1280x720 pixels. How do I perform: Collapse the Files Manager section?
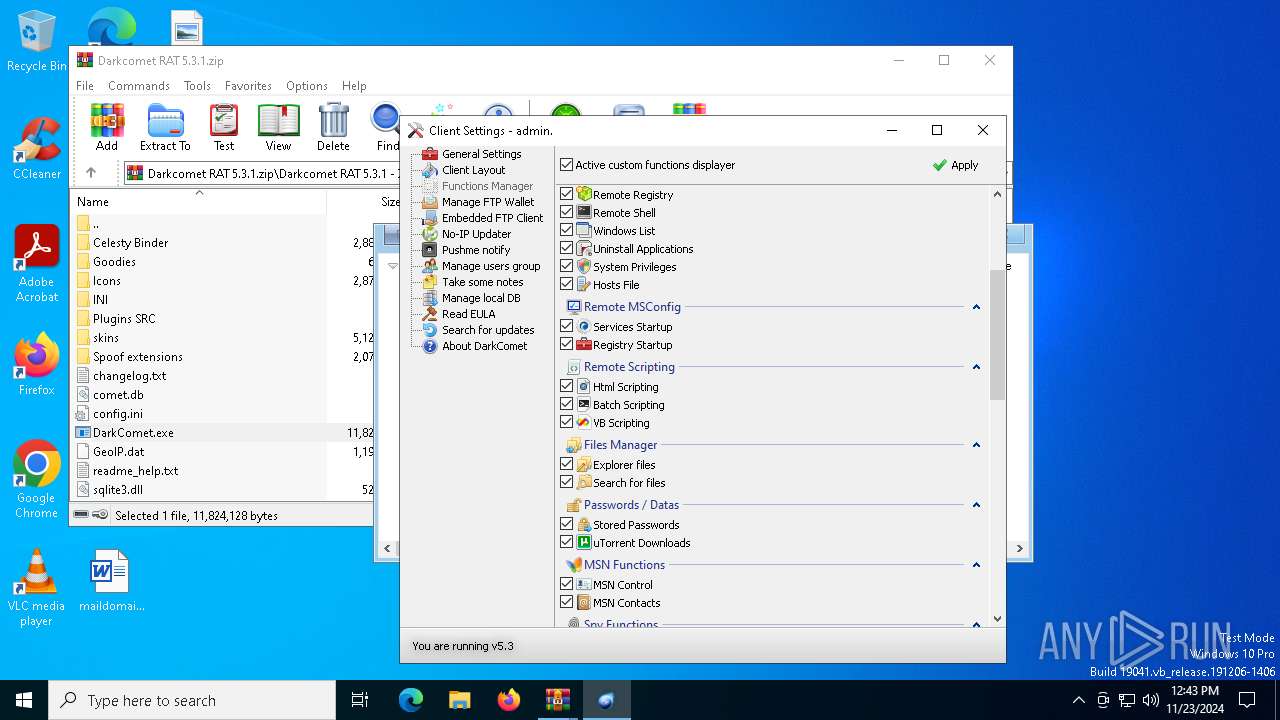click(x=976, y=445)
